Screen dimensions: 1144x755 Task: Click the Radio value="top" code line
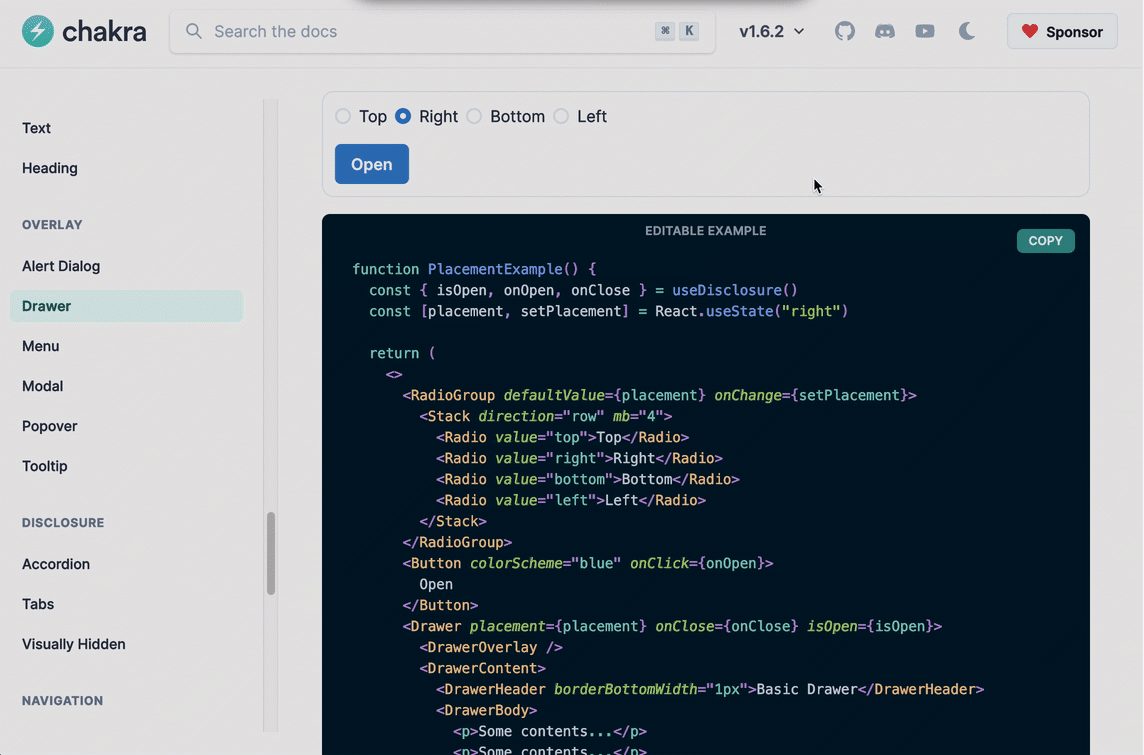[x=563, y=438]
